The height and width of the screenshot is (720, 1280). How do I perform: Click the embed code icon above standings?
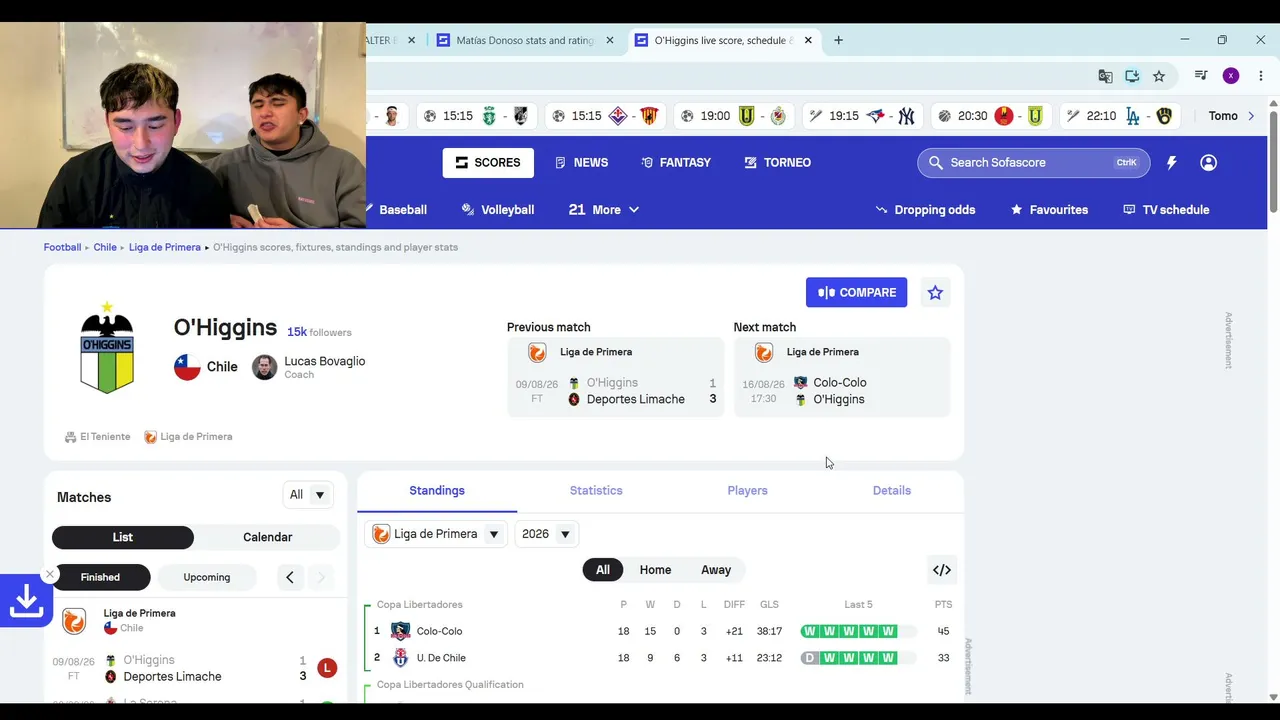[942, 570]
